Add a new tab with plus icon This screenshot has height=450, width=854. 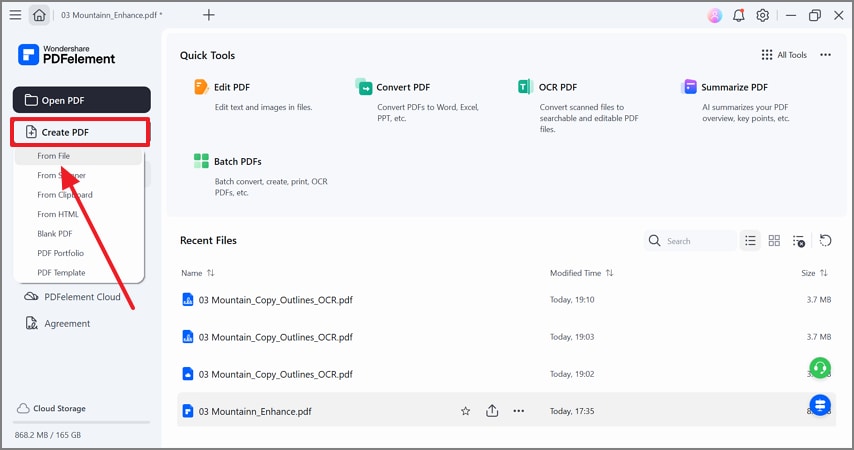click(x=209, y=15)
